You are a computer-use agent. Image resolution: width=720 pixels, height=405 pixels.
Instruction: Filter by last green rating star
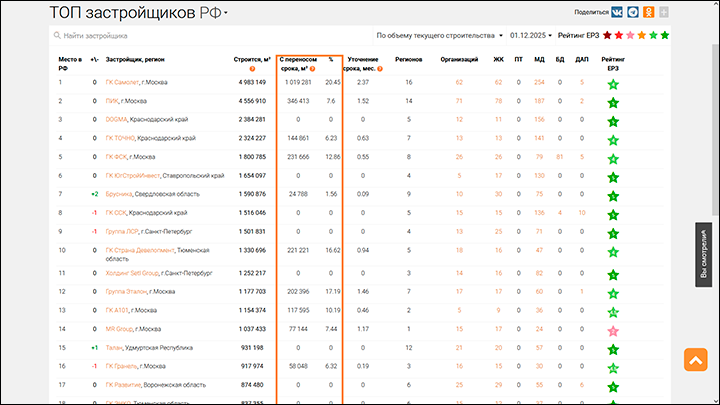665,36
